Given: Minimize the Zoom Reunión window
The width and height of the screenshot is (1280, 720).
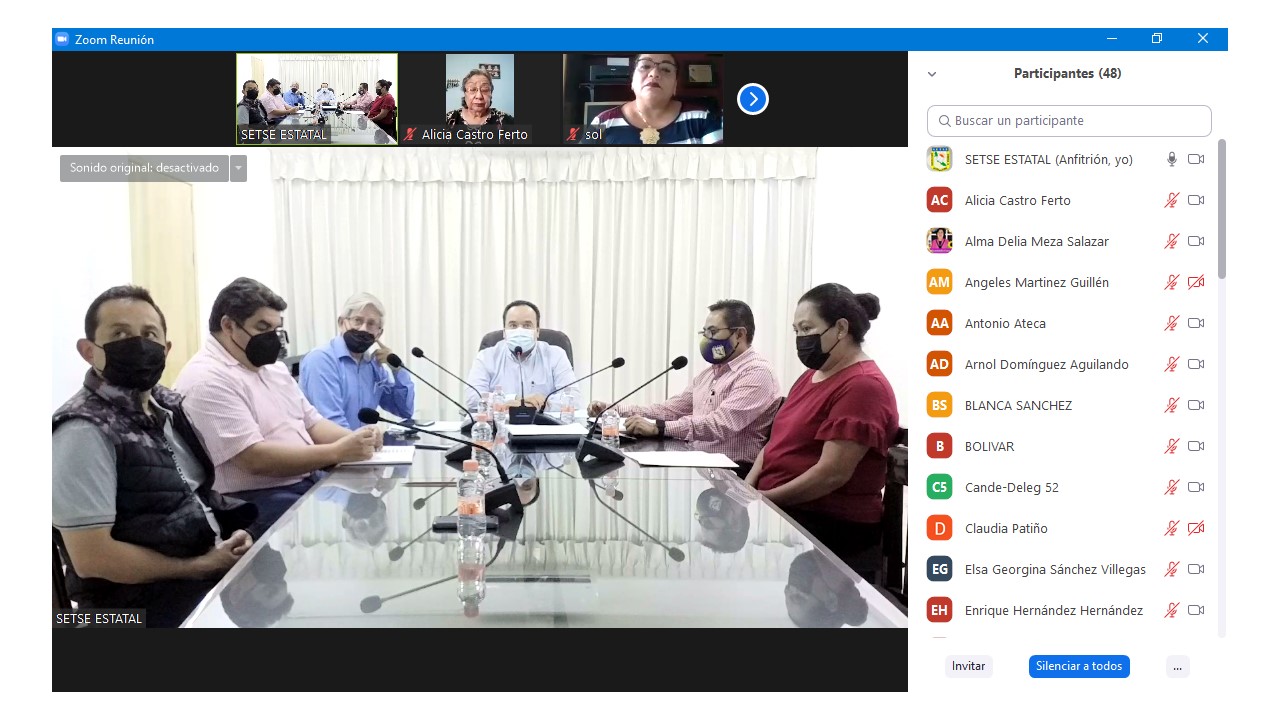Looking at the screenshot, I should (1112, 39).
